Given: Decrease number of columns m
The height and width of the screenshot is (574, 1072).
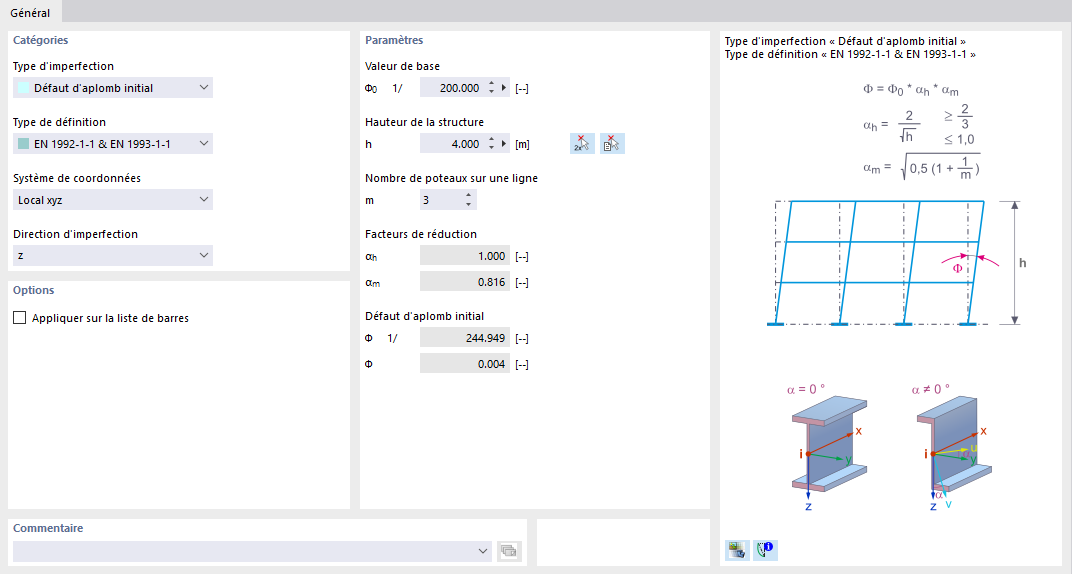Looking at the screenshot, I should coord(468,204).
